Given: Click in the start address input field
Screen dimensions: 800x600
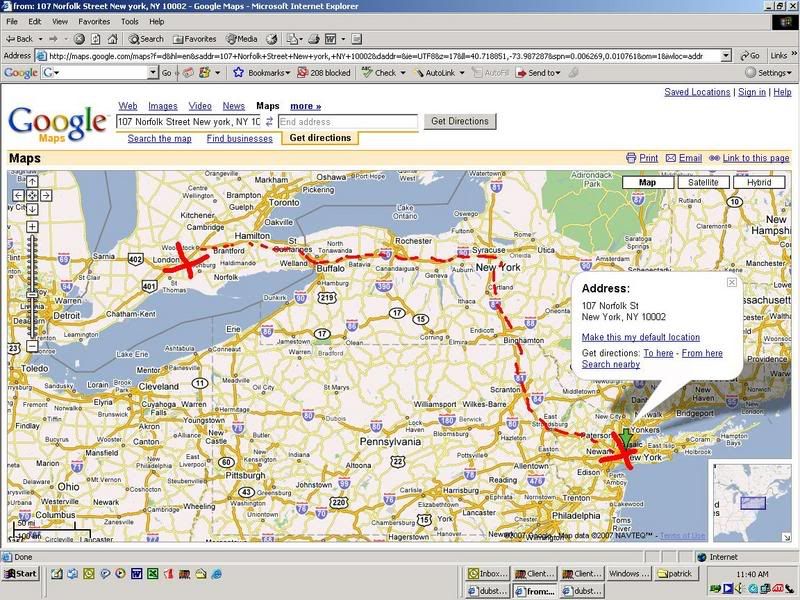Looking at the screenshot, I should pos(189,121).
